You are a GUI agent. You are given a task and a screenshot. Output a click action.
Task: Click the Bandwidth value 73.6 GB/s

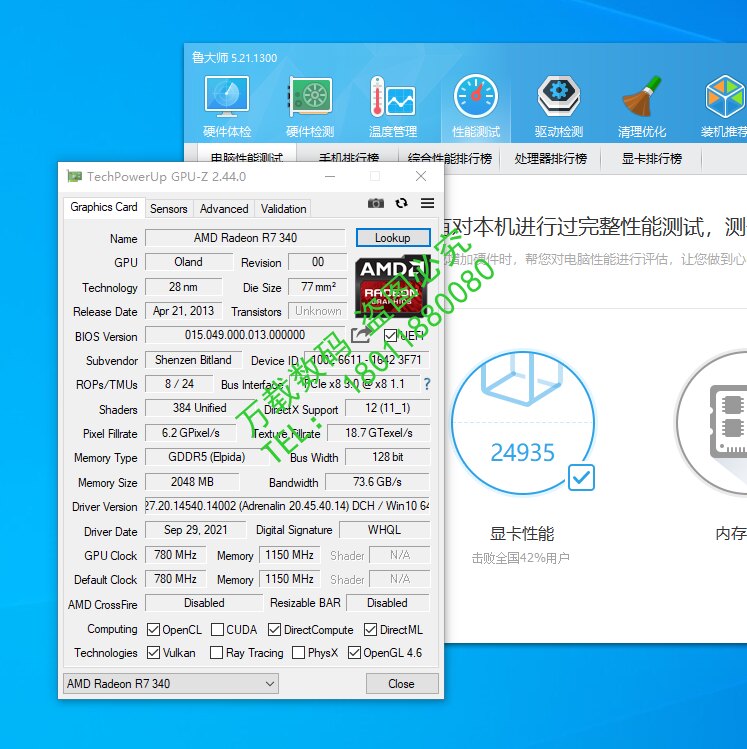377,482
